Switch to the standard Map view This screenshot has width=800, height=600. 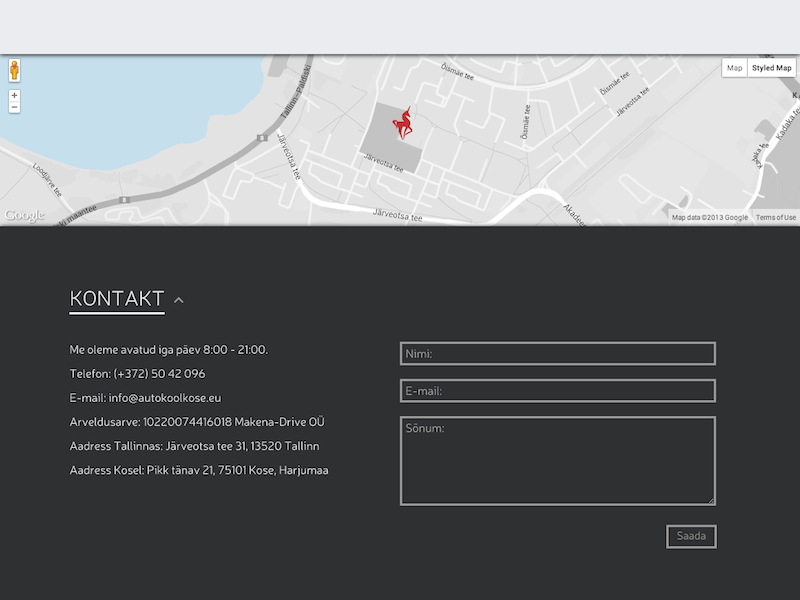(x=734, y=67)
